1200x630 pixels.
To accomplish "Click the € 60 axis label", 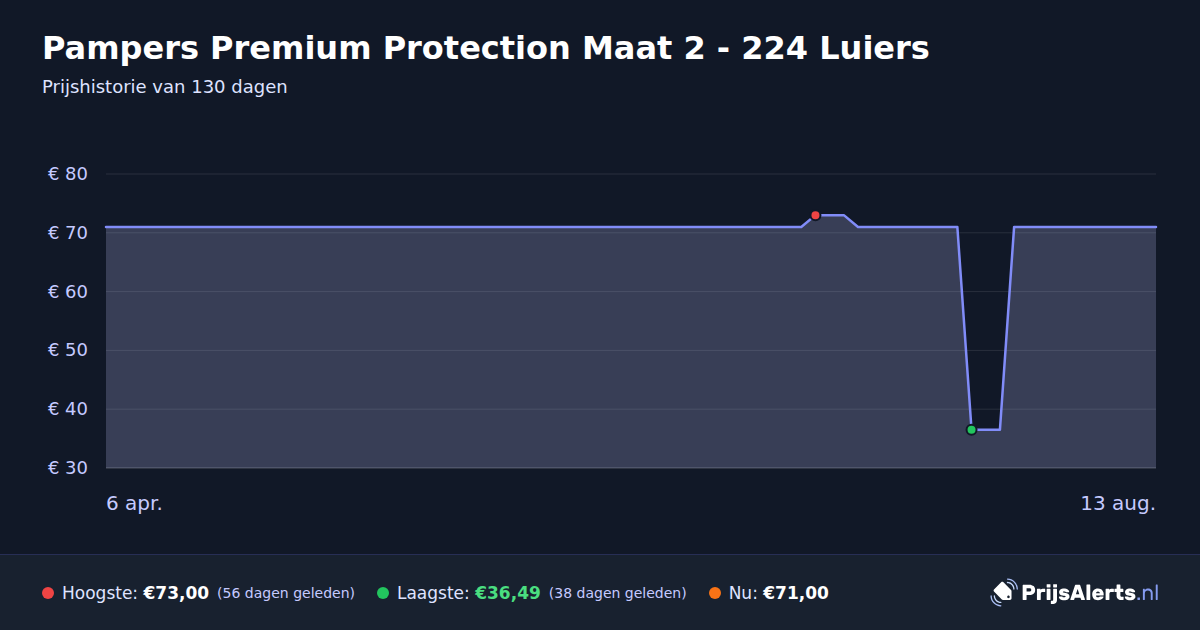I will (x=68, y=292).
